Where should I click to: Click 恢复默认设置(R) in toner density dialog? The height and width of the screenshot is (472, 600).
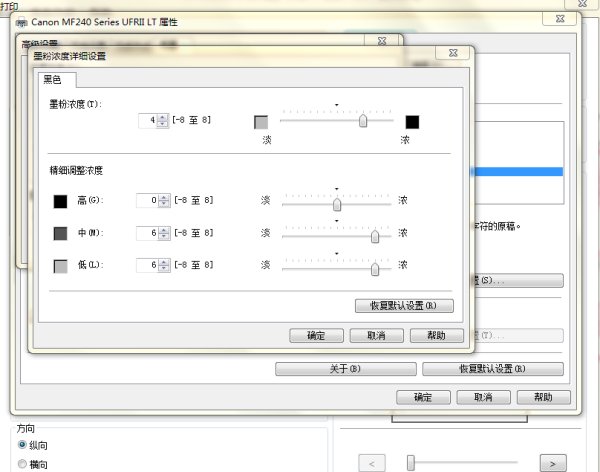[x=404, y=305]
